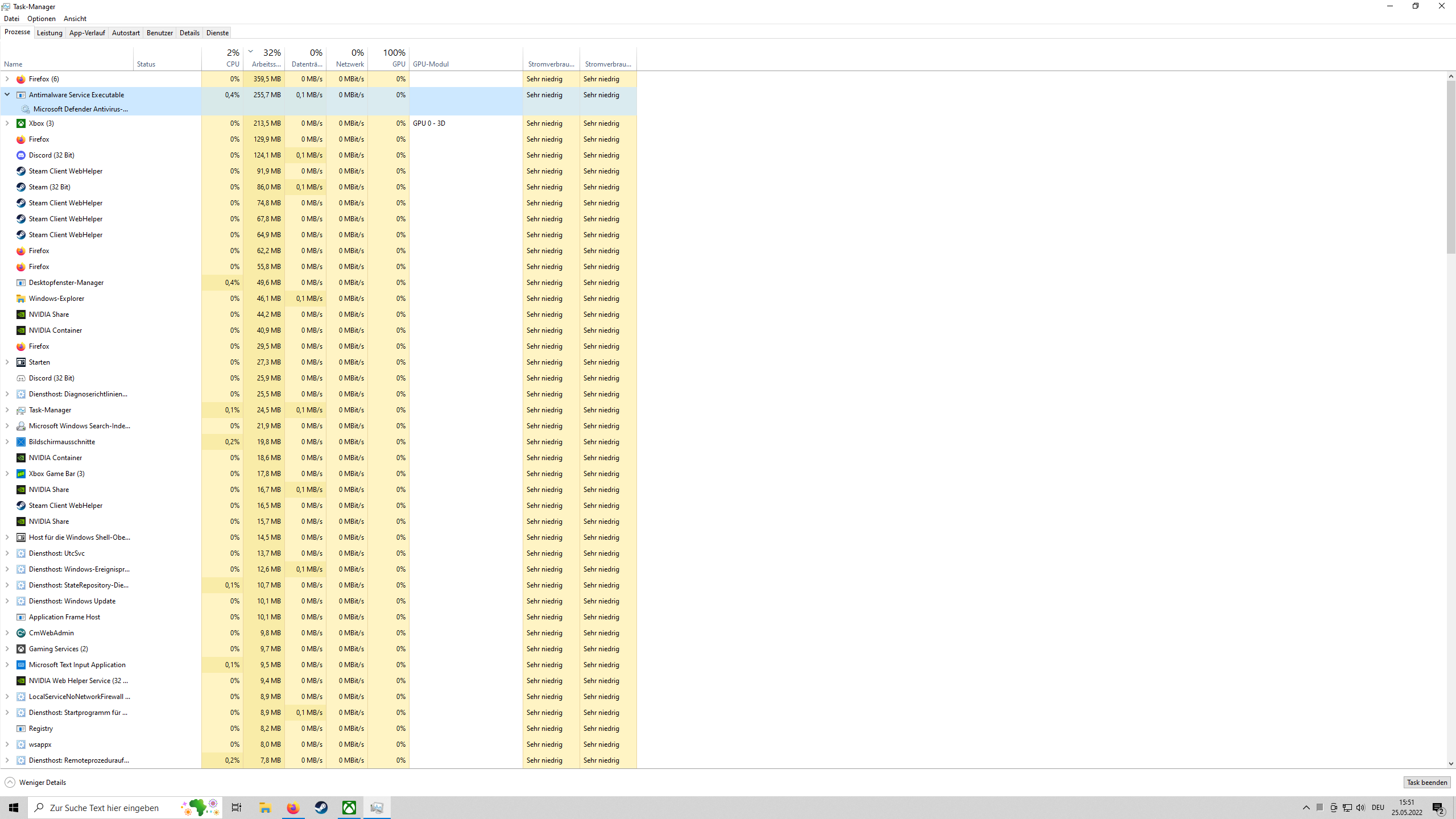The image size is (1456, 819).
Task: Click the Task-Manager process icon
Action: coord(21,410)
